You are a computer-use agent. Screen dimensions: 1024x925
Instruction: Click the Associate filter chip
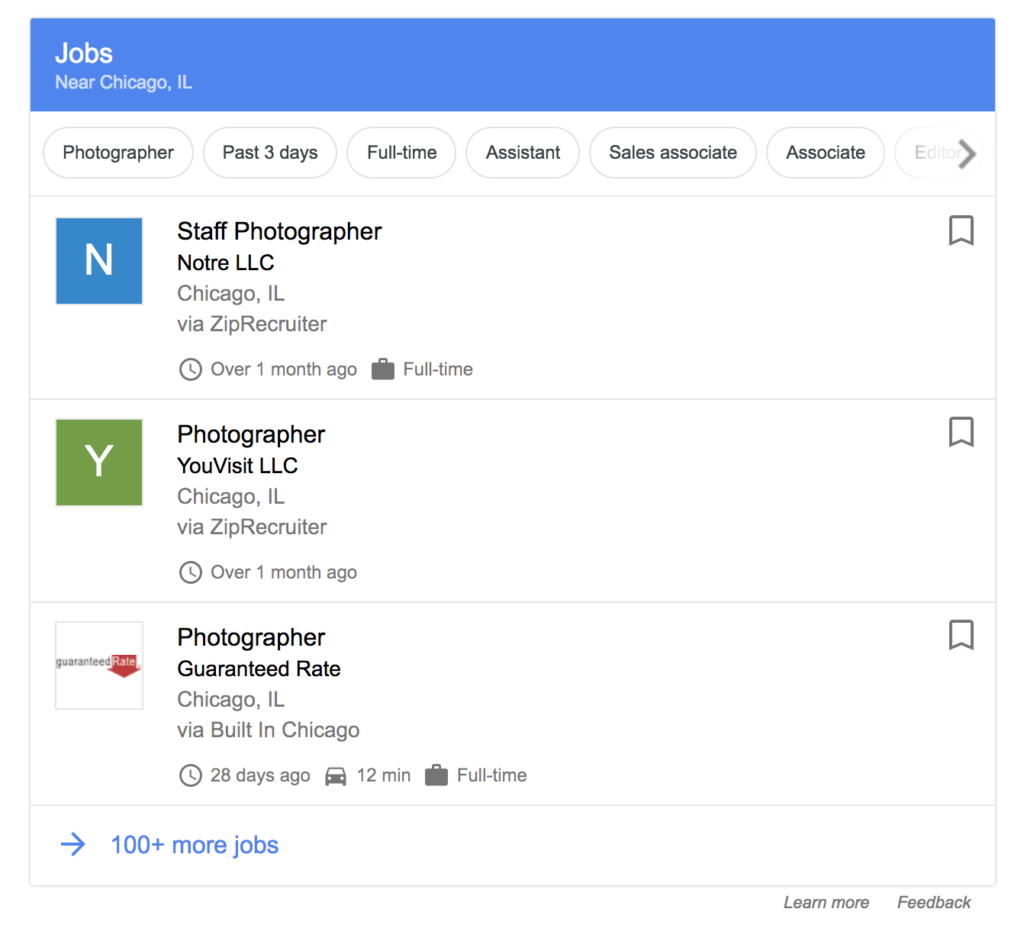pos(825,153)
